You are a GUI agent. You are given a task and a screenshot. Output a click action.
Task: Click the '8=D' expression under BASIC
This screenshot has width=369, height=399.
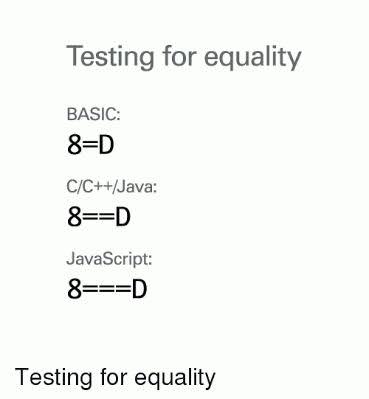click(x=90, y=145)
